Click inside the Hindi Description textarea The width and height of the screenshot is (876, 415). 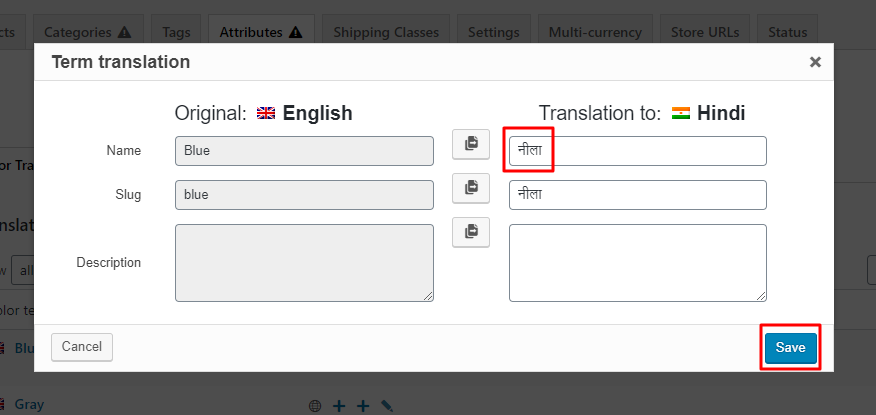638,262
